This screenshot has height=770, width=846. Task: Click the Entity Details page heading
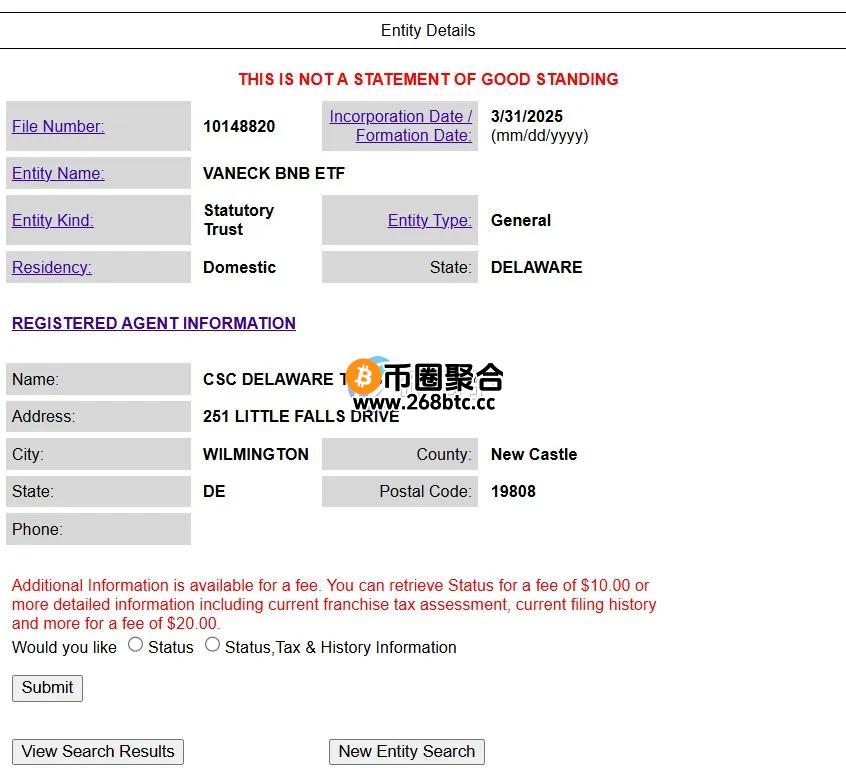click(x=428, y=30)
